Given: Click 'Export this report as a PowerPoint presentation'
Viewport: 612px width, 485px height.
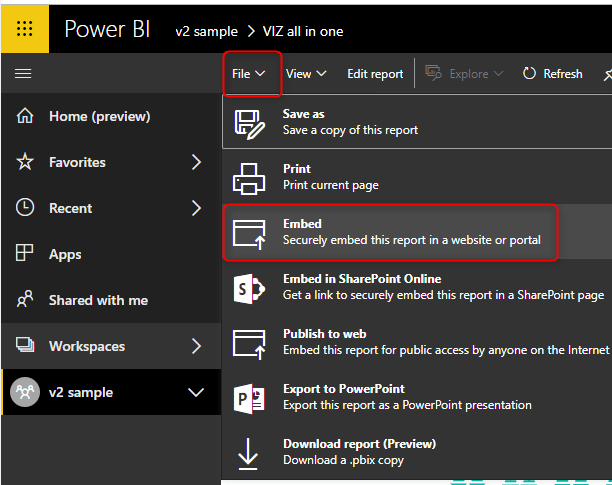Looking at the screenshot, I should [407, 405].
